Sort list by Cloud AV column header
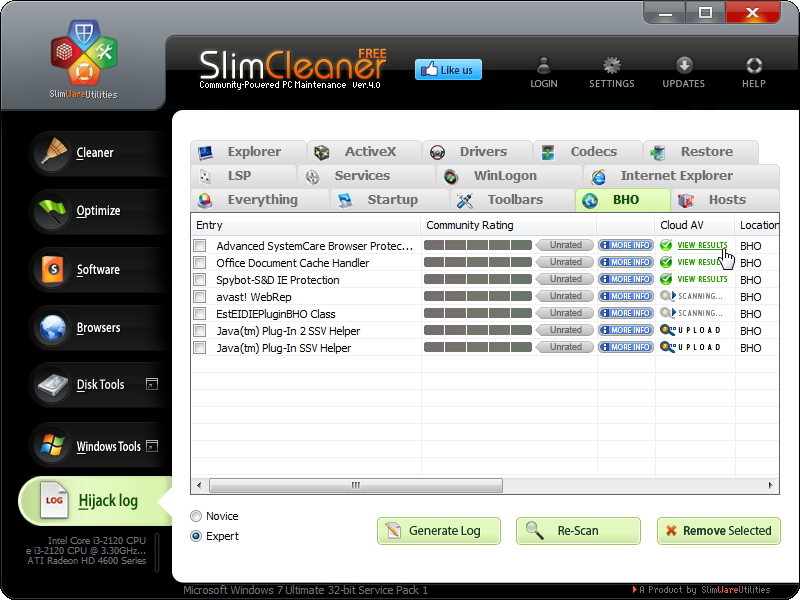Image resolution: width=800 pixels, height=600 pixels. tap(694, 225)
